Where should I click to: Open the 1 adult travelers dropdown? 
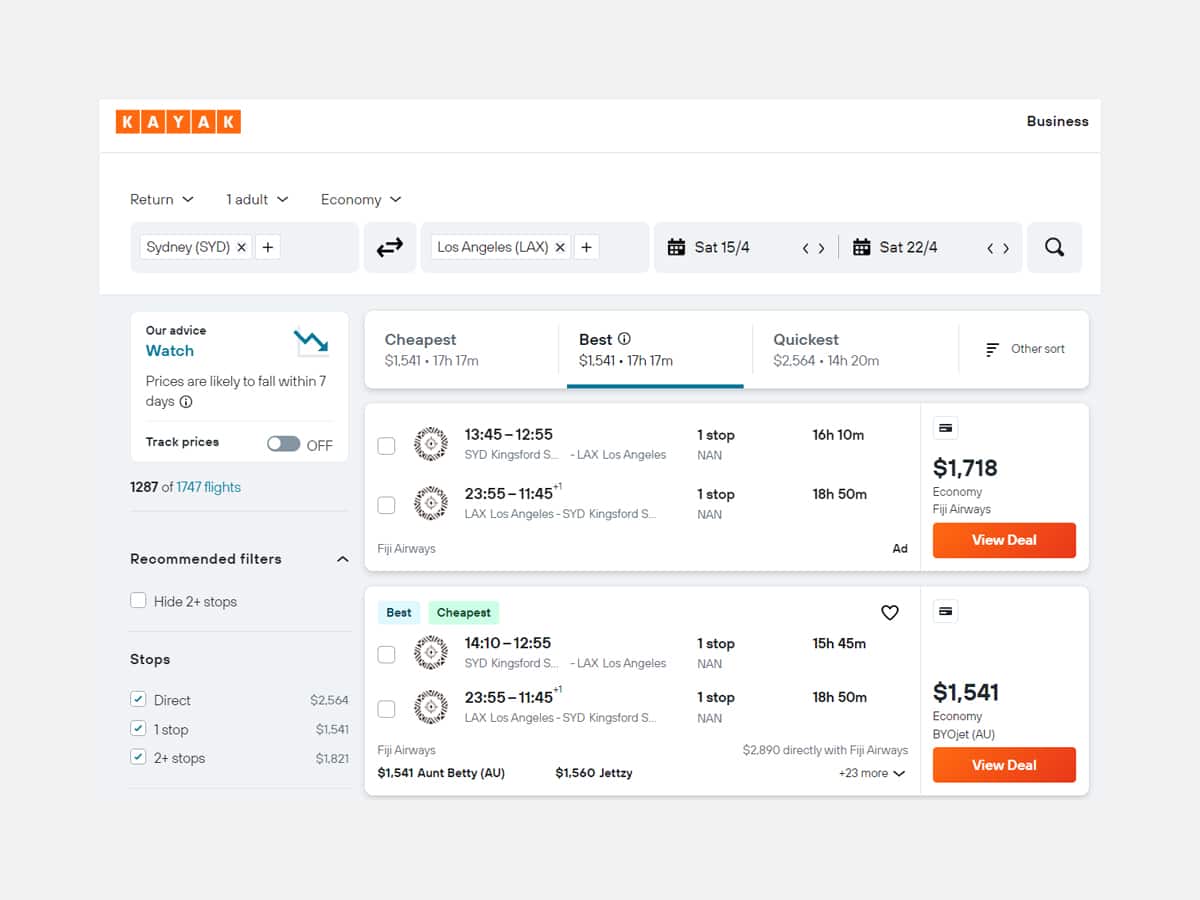(256, 199)
